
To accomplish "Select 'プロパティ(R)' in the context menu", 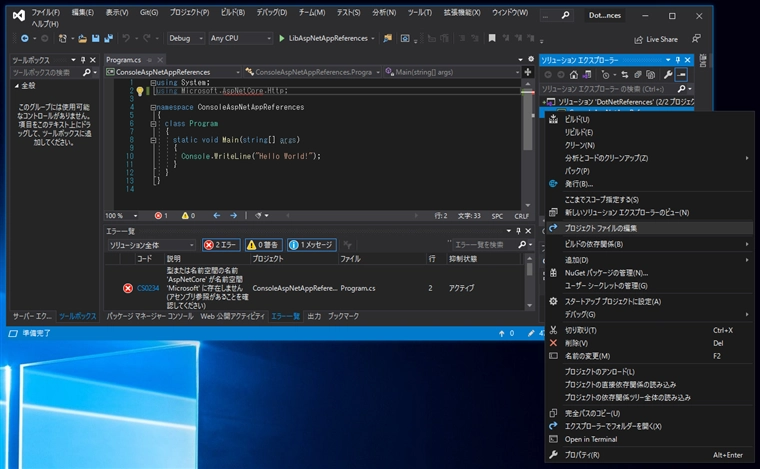I will coord(649,455).
